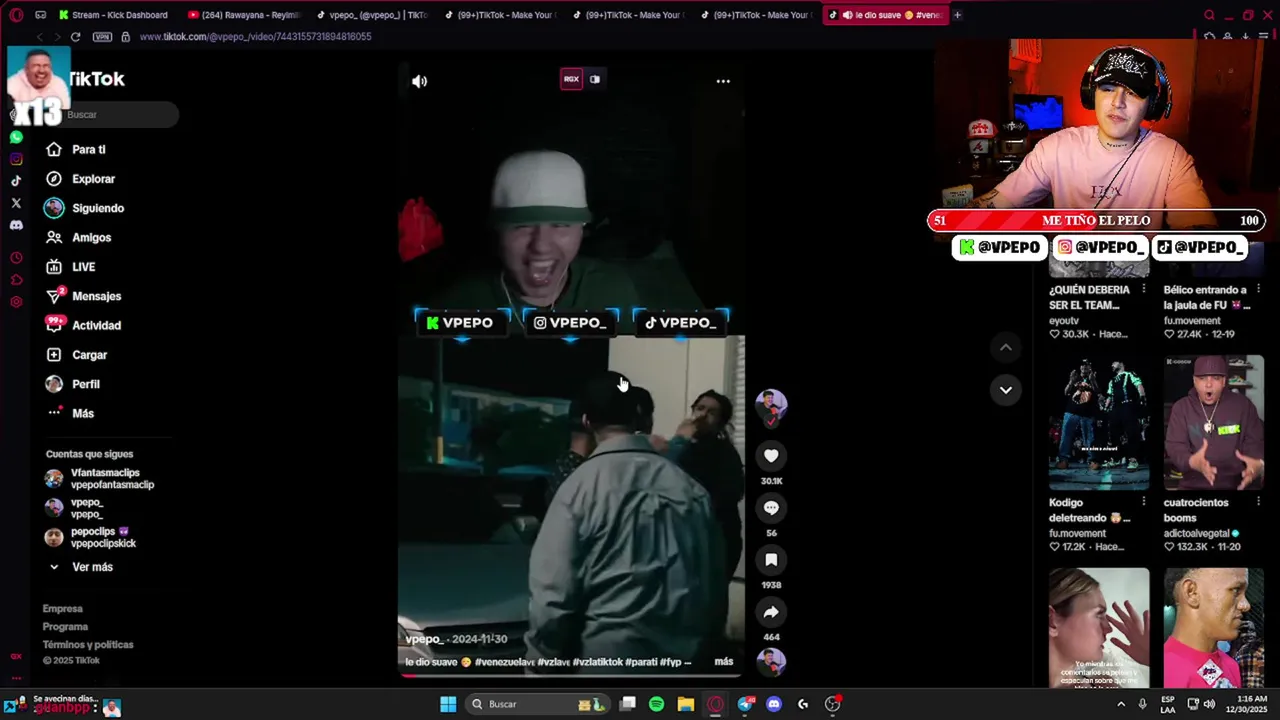Show hidden system tray icons chevron

coord(1121,704)
